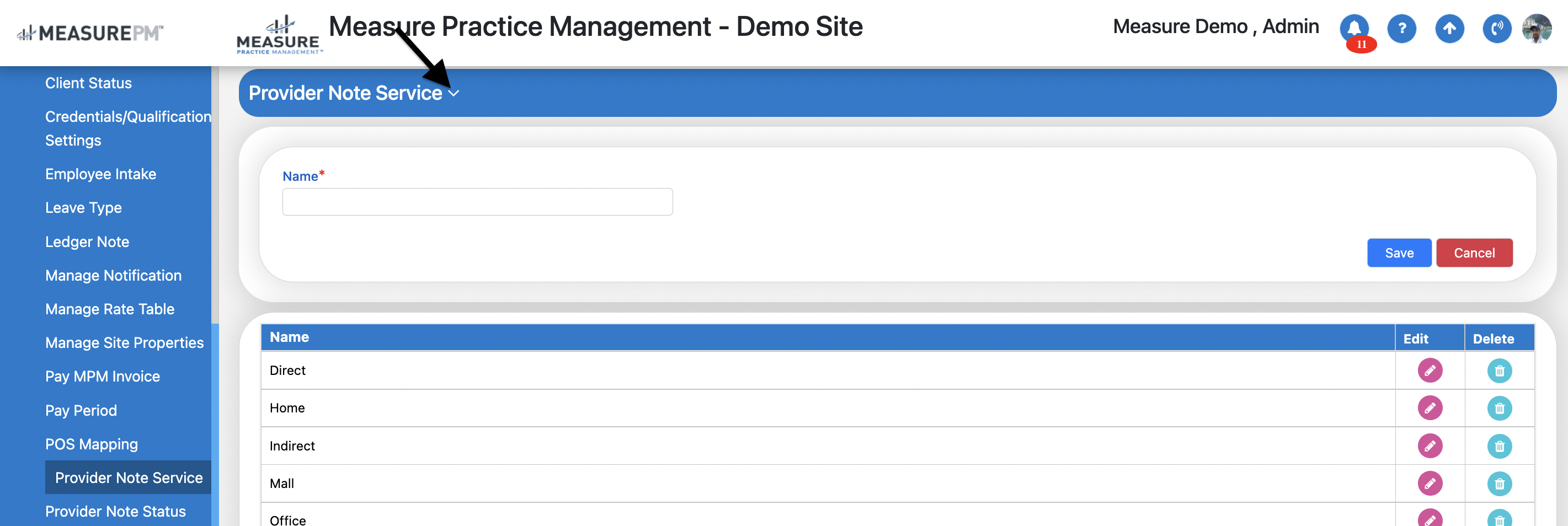Open Client Status in the sidebar
1568x526 pixels.
point(88,83)
